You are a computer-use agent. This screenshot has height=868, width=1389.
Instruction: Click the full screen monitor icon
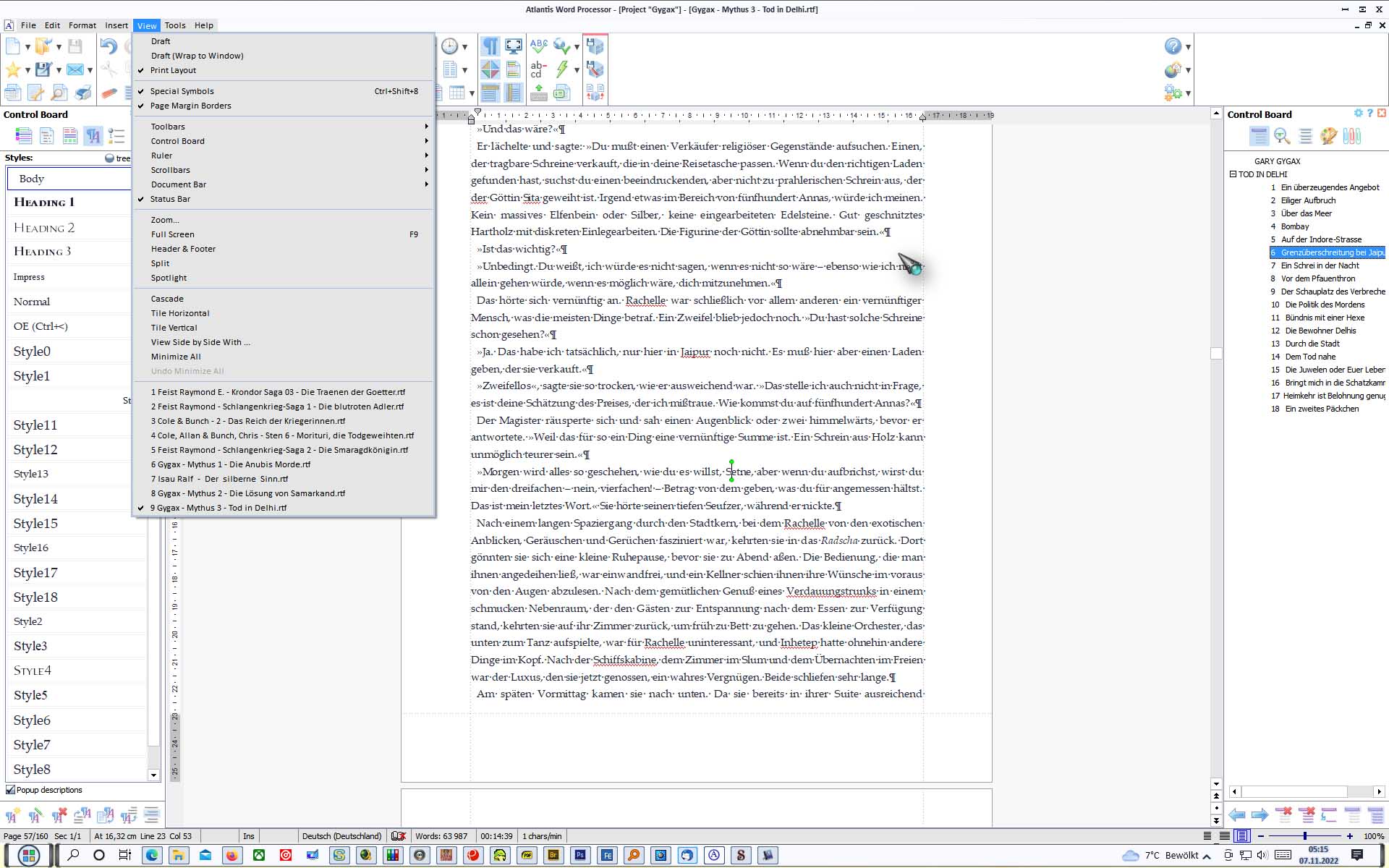point(513,46)
